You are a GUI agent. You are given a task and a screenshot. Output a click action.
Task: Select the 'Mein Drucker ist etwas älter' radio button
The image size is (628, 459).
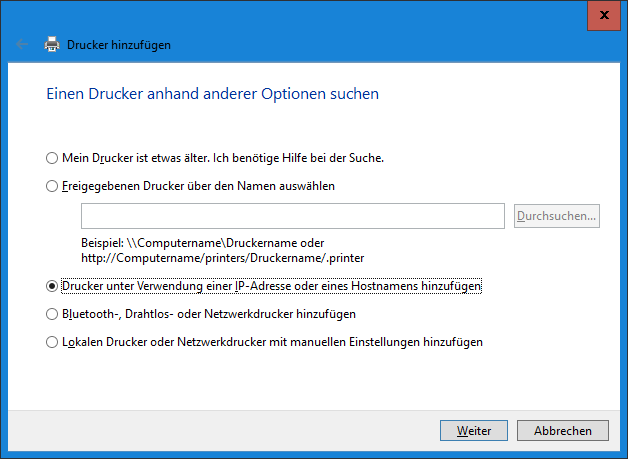[x=52, y=158]
